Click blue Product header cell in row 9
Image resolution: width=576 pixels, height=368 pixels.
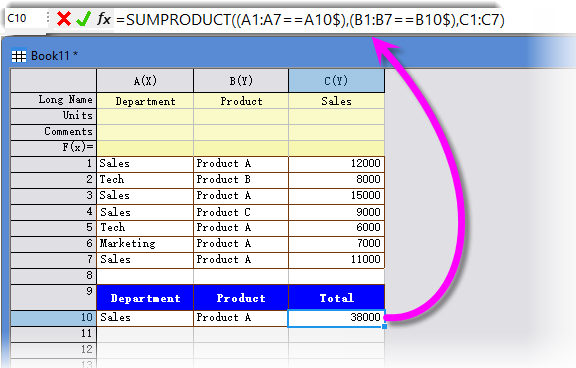click(x=241, y=297)
